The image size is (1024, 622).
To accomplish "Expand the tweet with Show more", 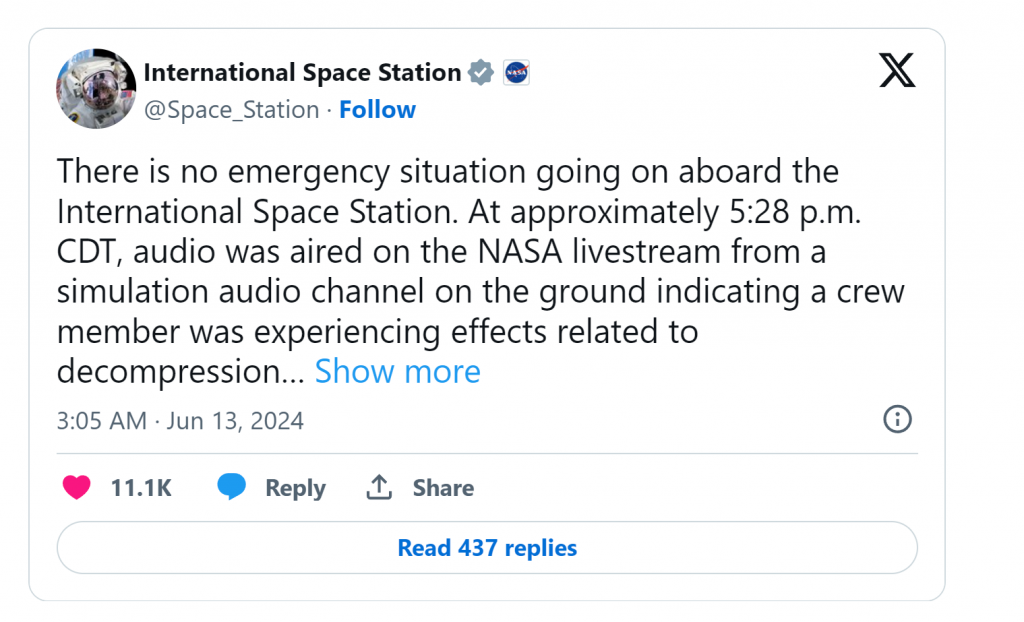I will [x=397, y=372].
